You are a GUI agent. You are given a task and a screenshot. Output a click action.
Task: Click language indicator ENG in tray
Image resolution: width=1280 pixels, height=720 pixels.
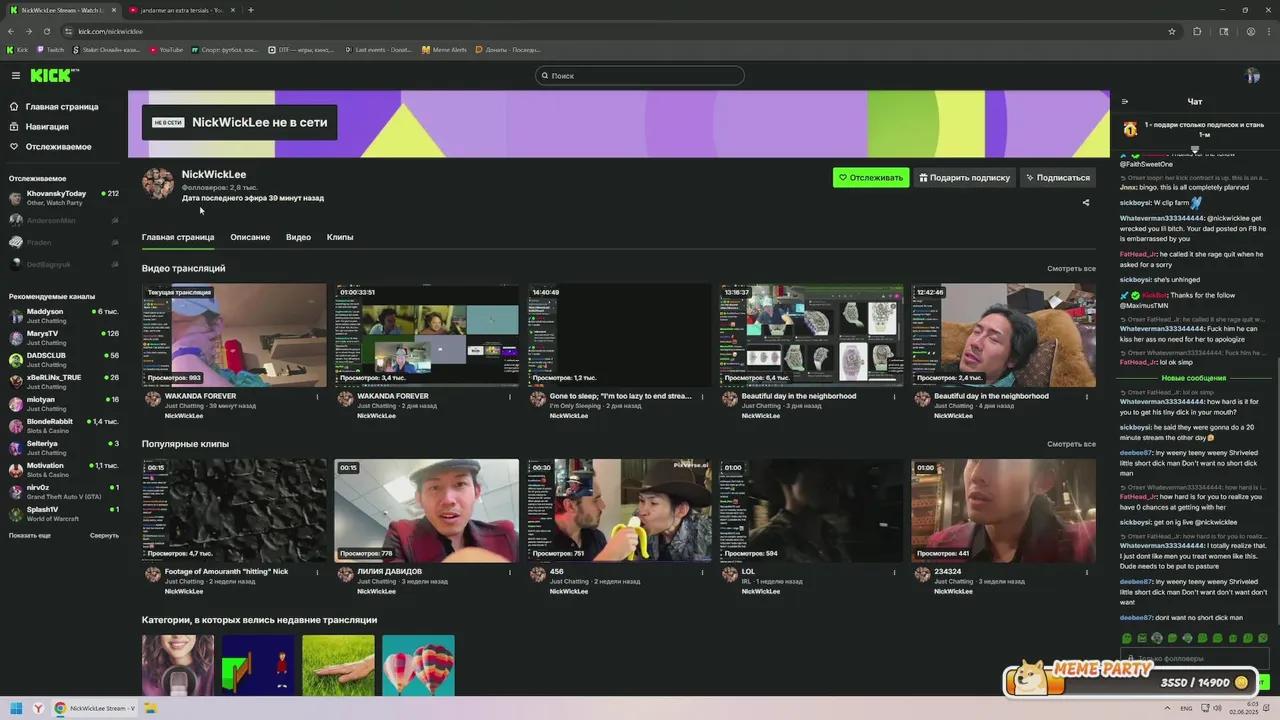[1186, 708]
